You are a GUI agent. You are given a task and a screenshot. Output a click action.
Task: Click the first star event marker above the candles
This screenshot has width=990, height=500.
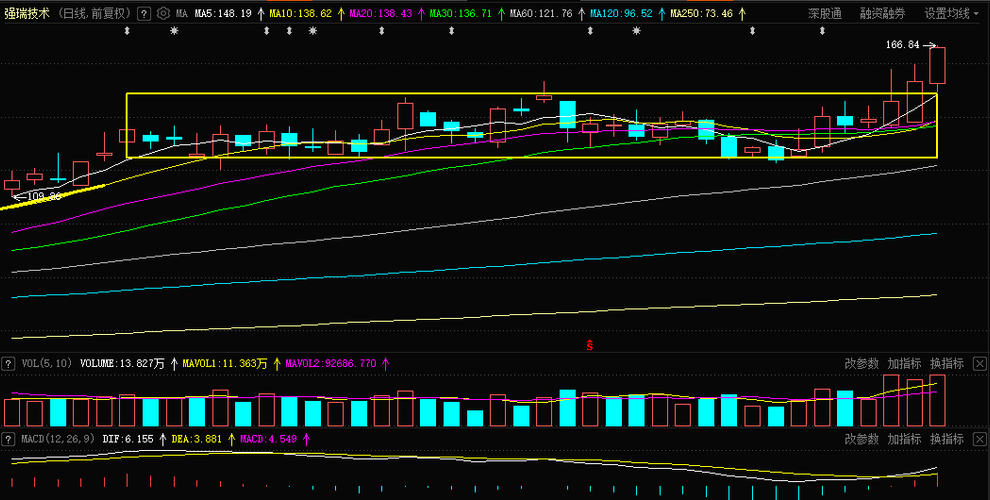(x=174, y=30)
